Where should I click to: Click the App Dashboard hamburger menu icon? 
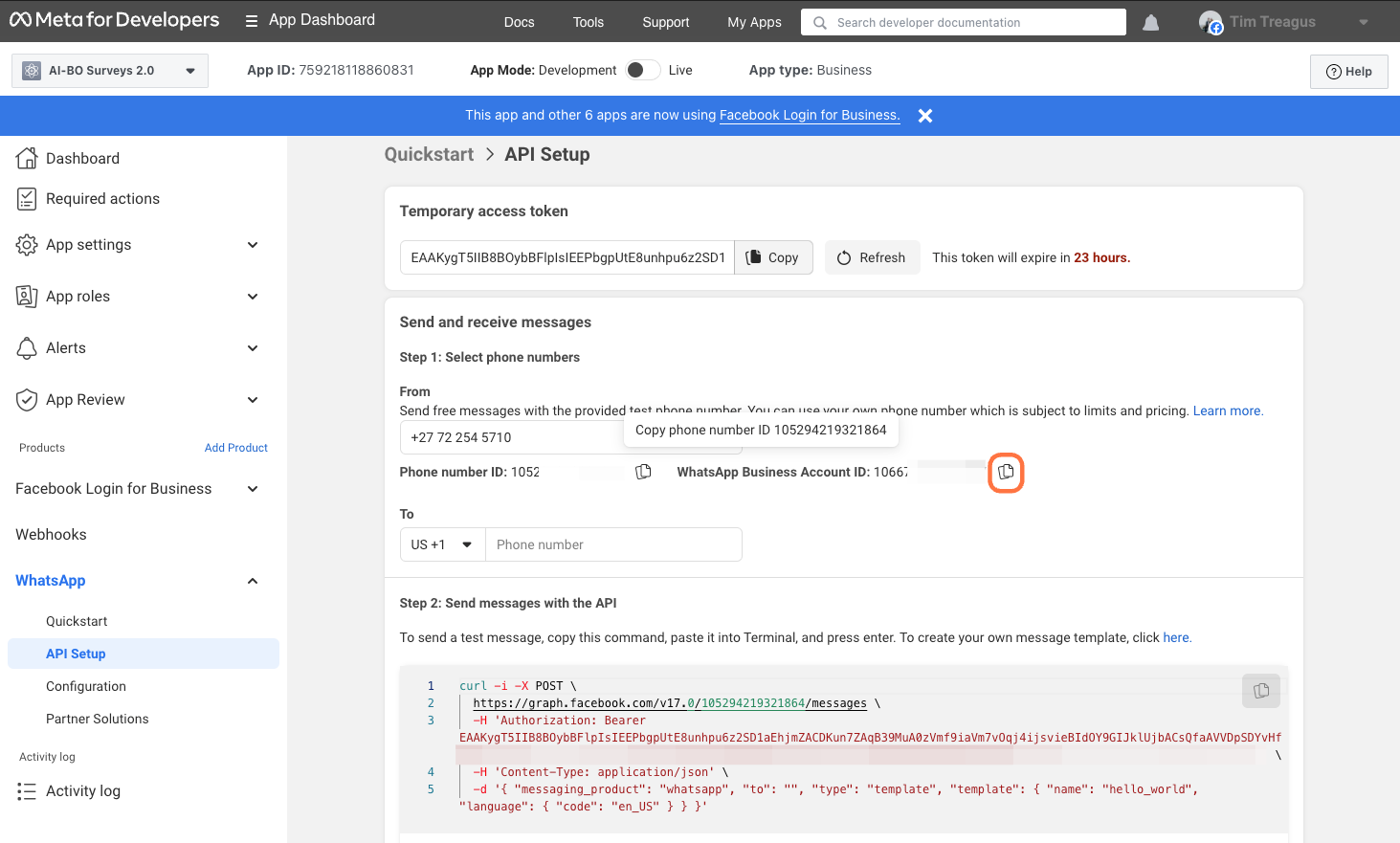tap(252, 21)
